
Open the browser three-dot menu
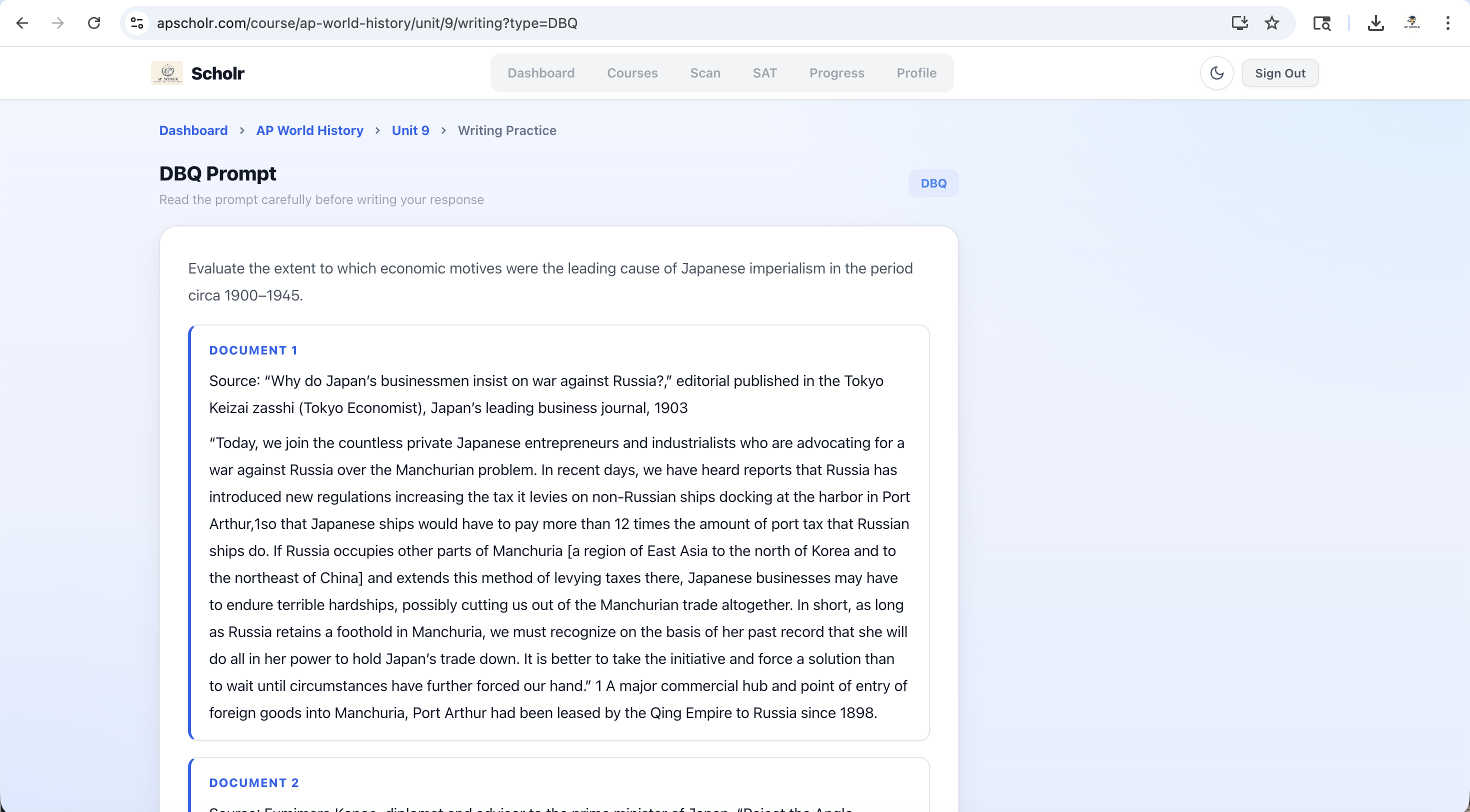pos(1447,23)
